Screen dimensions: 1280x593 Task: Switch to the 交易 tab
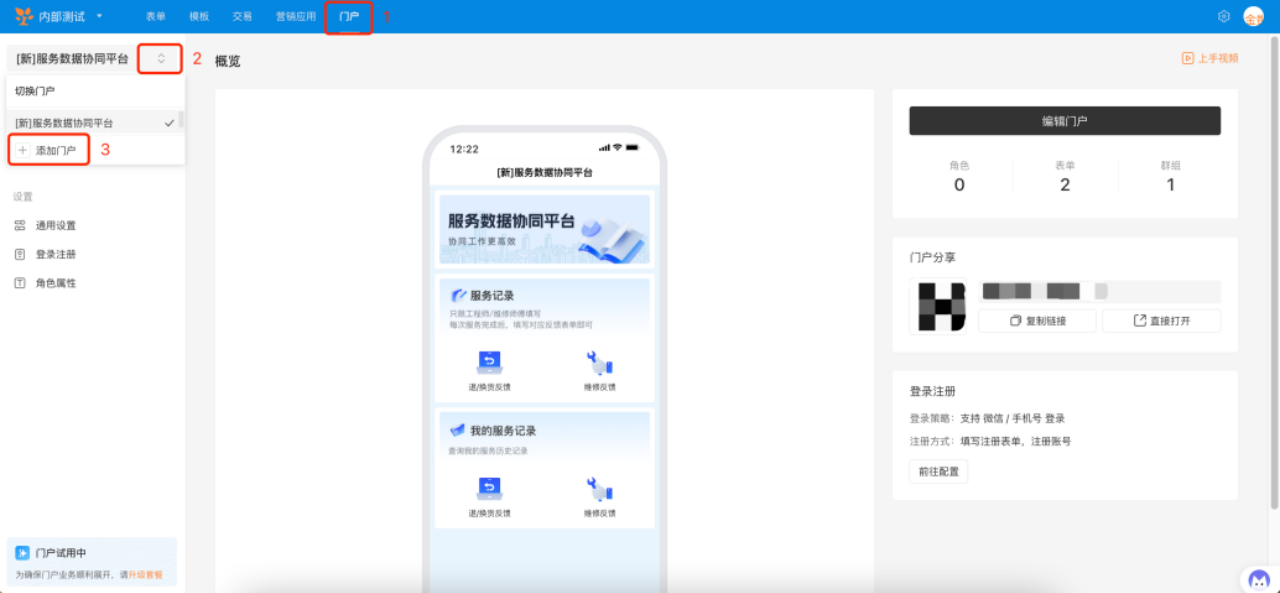pos(242,17)
